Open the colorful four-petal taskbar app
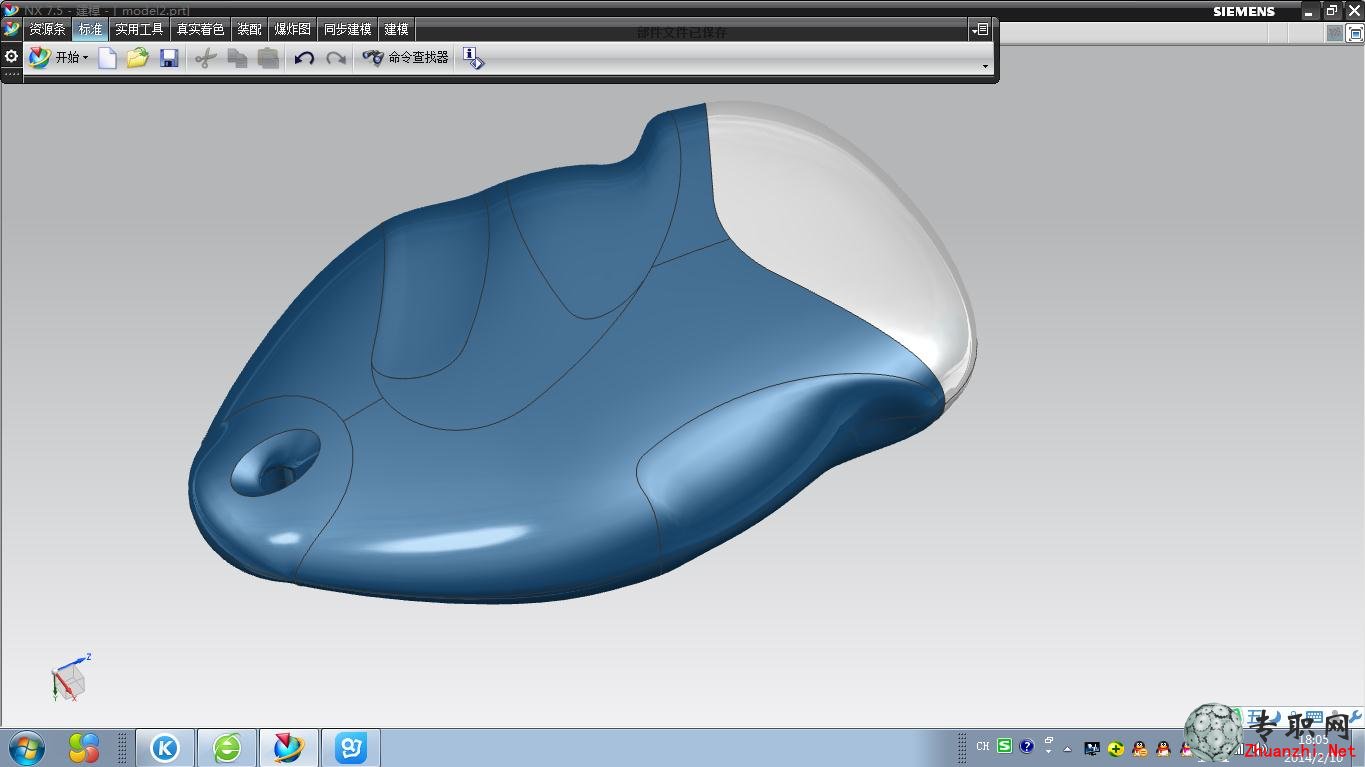The width and height of the screenshot is (1365, 767). click(84, 747)
